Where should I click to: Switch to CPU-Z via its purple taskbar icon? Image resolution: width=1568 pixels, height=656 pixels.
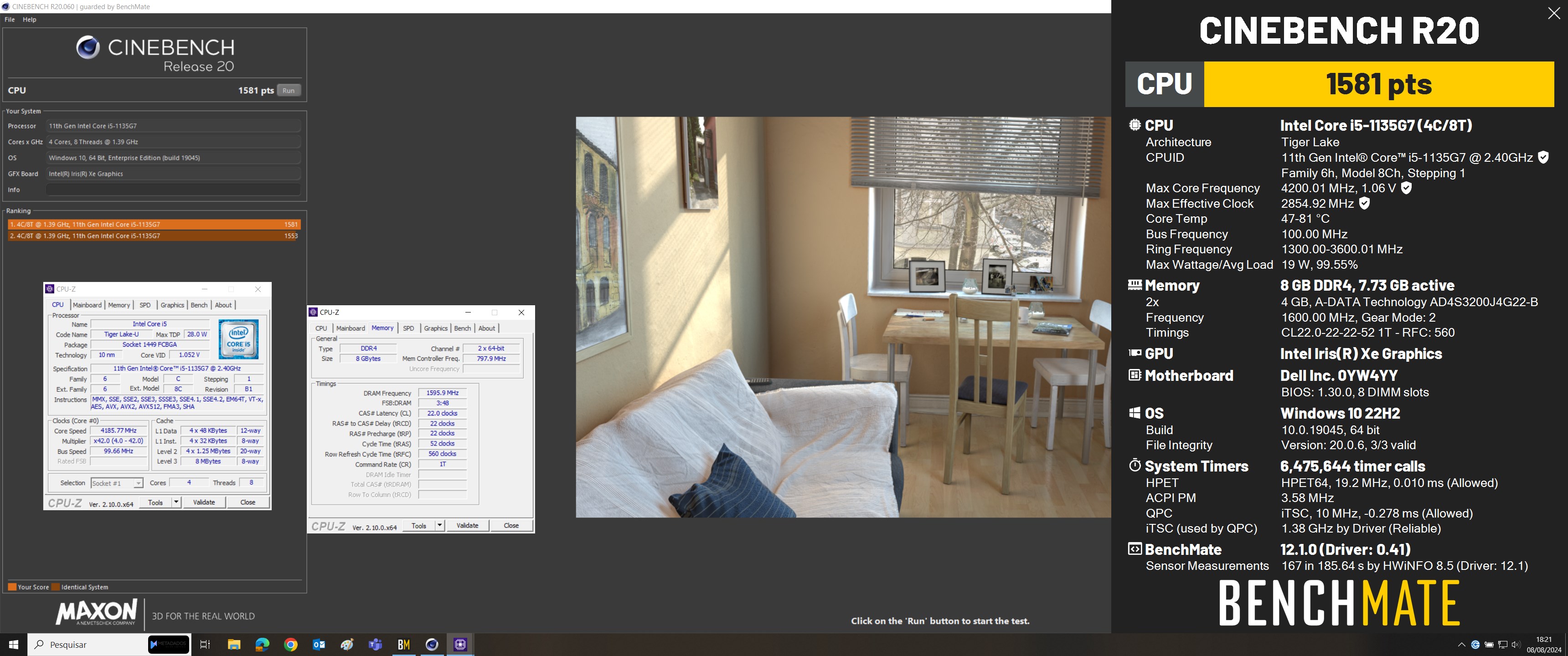click(x=460, y=645)
